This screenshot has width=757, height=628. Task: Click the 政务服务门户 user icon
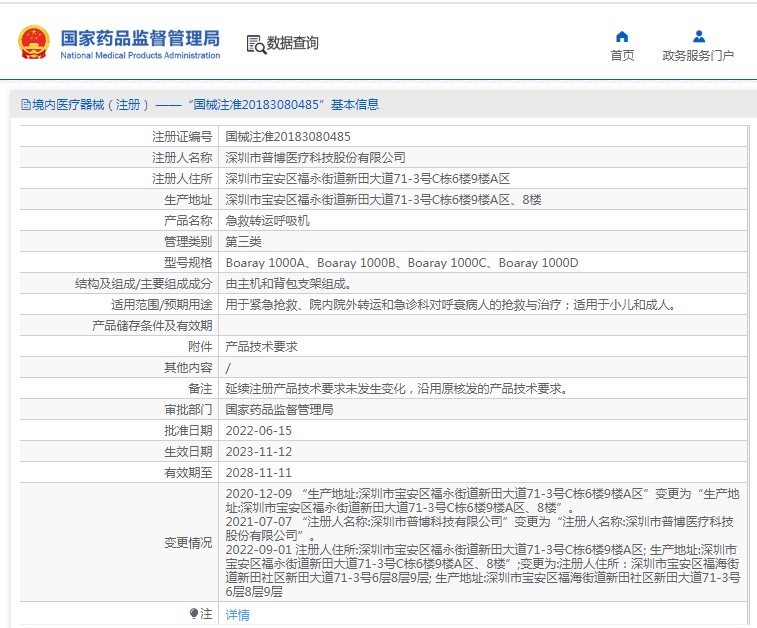point(698,37)
